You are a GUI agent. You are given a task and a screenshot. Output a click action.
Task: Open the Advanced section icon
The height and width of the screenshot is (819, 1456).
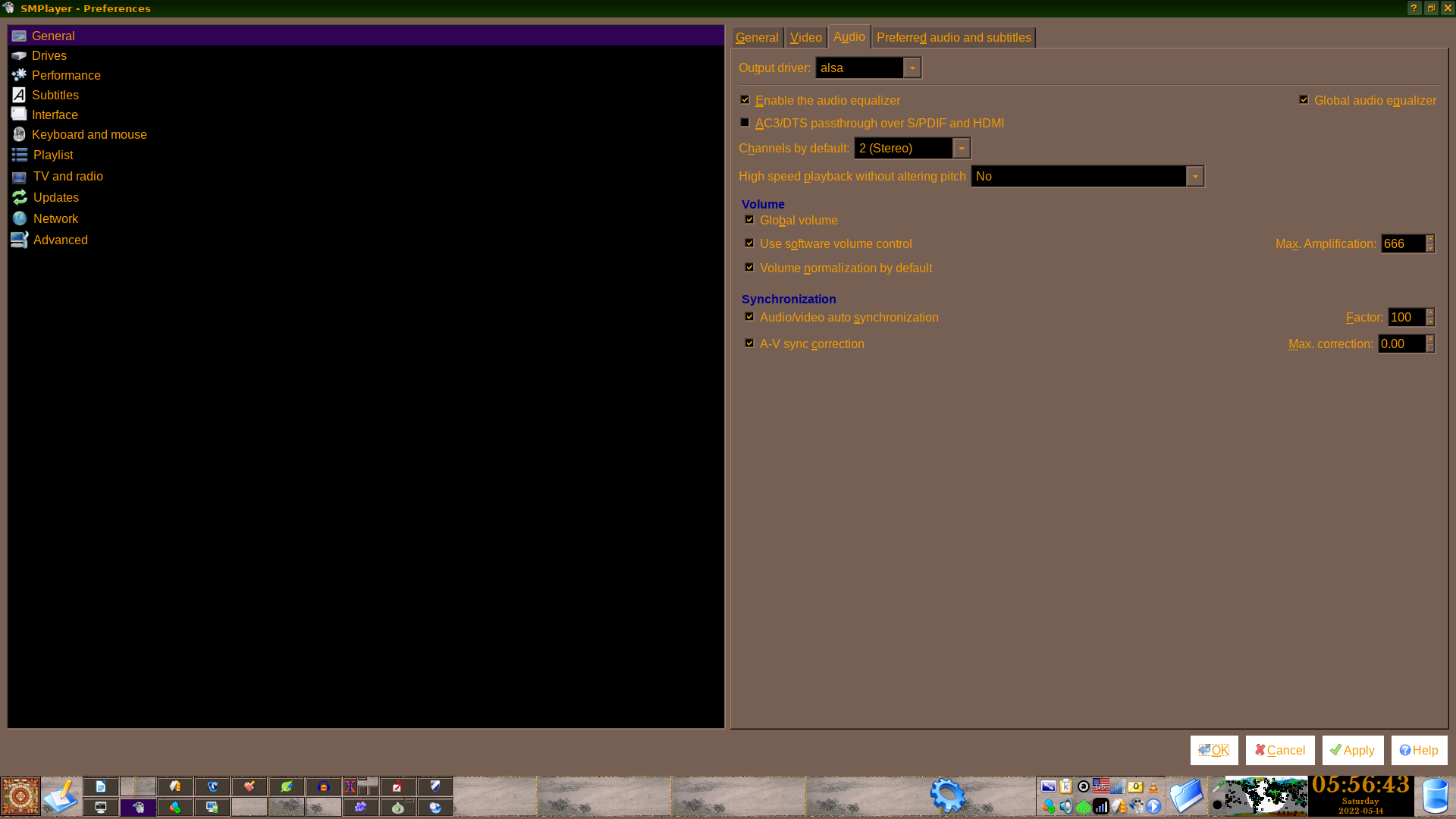tap(20, 240)
